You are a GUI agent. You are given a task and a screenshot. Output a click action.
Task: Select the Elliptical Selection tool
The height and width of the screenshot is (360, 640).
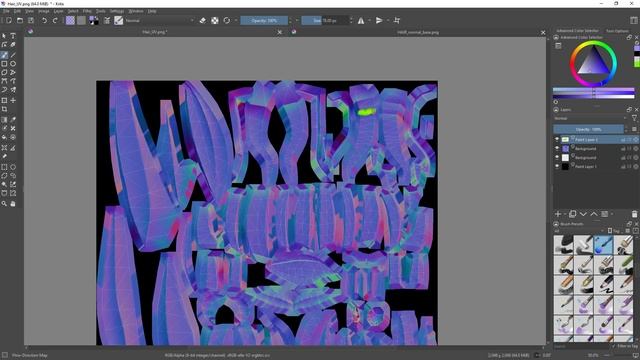tap(13, 167)
